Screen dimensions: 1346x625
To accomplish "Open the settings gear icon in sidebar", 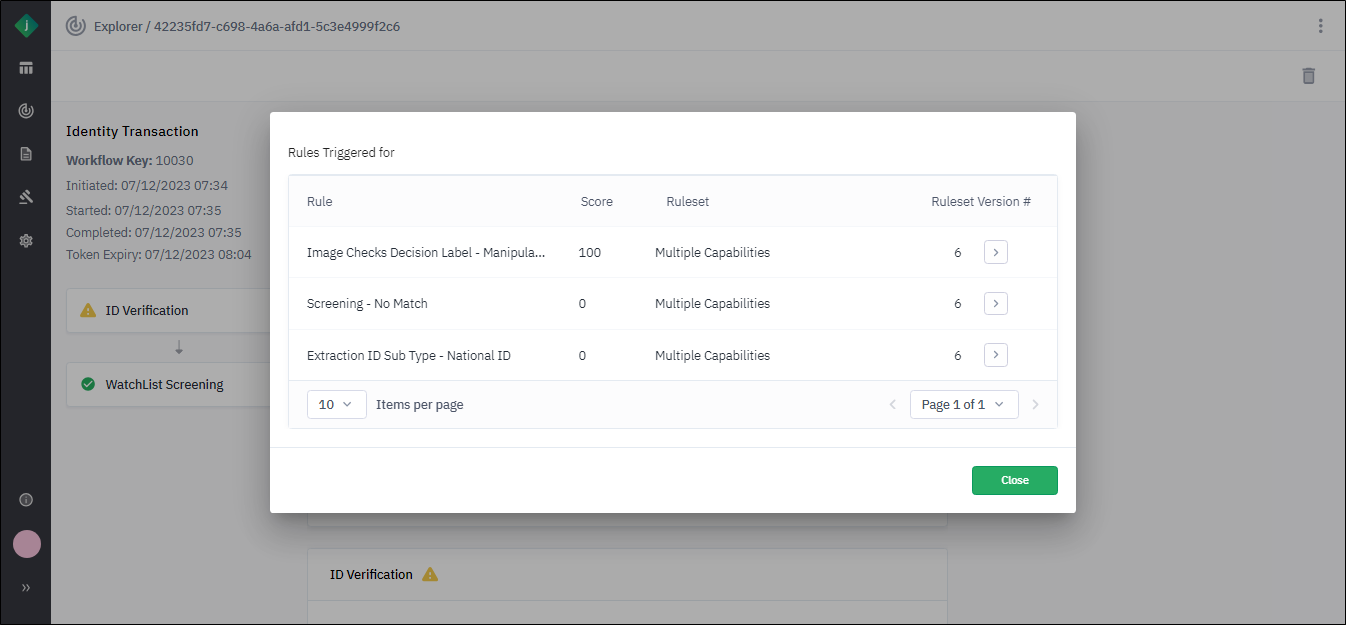I will (x=26, y=241).
